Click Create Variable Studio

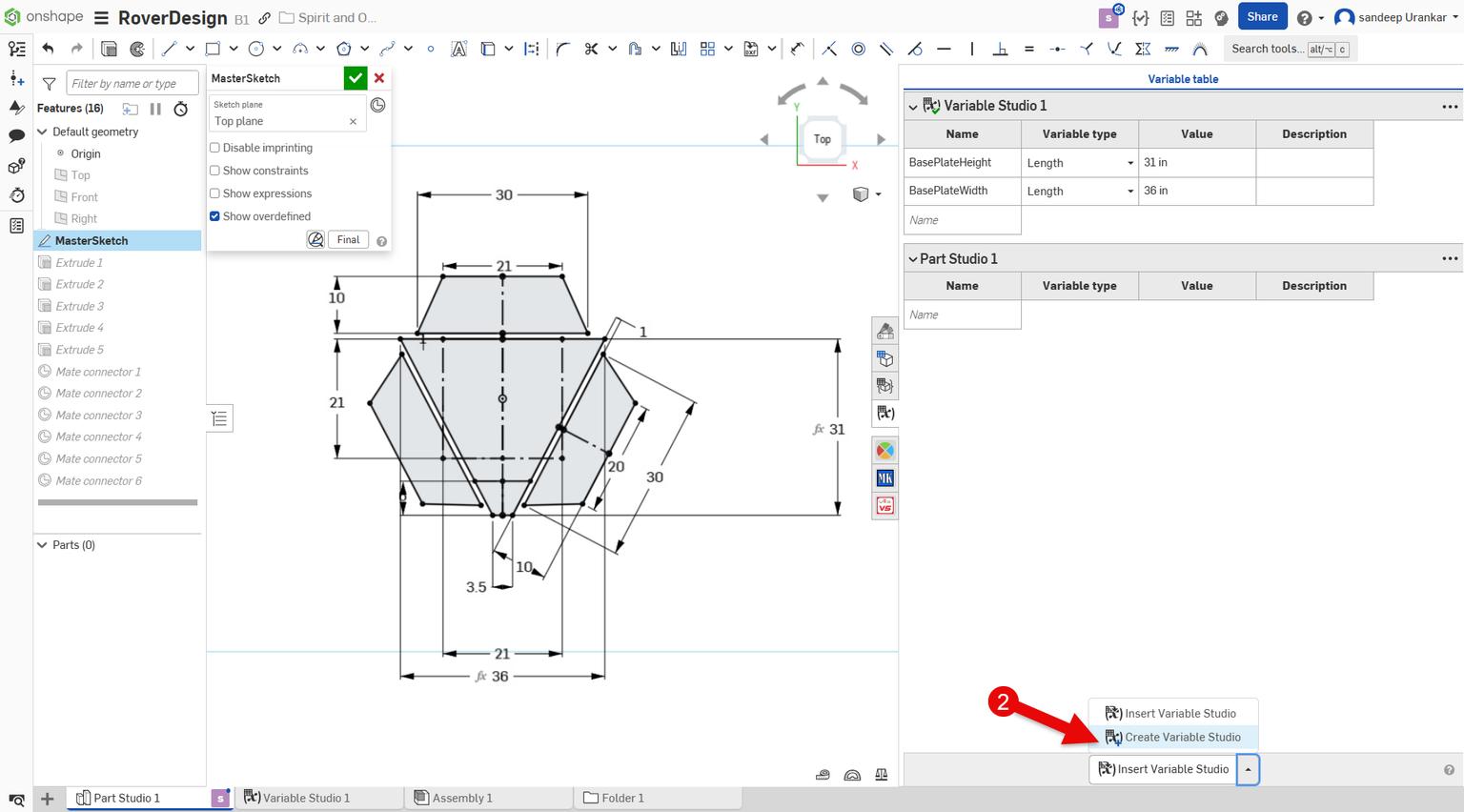click(x=1183, y=737)
